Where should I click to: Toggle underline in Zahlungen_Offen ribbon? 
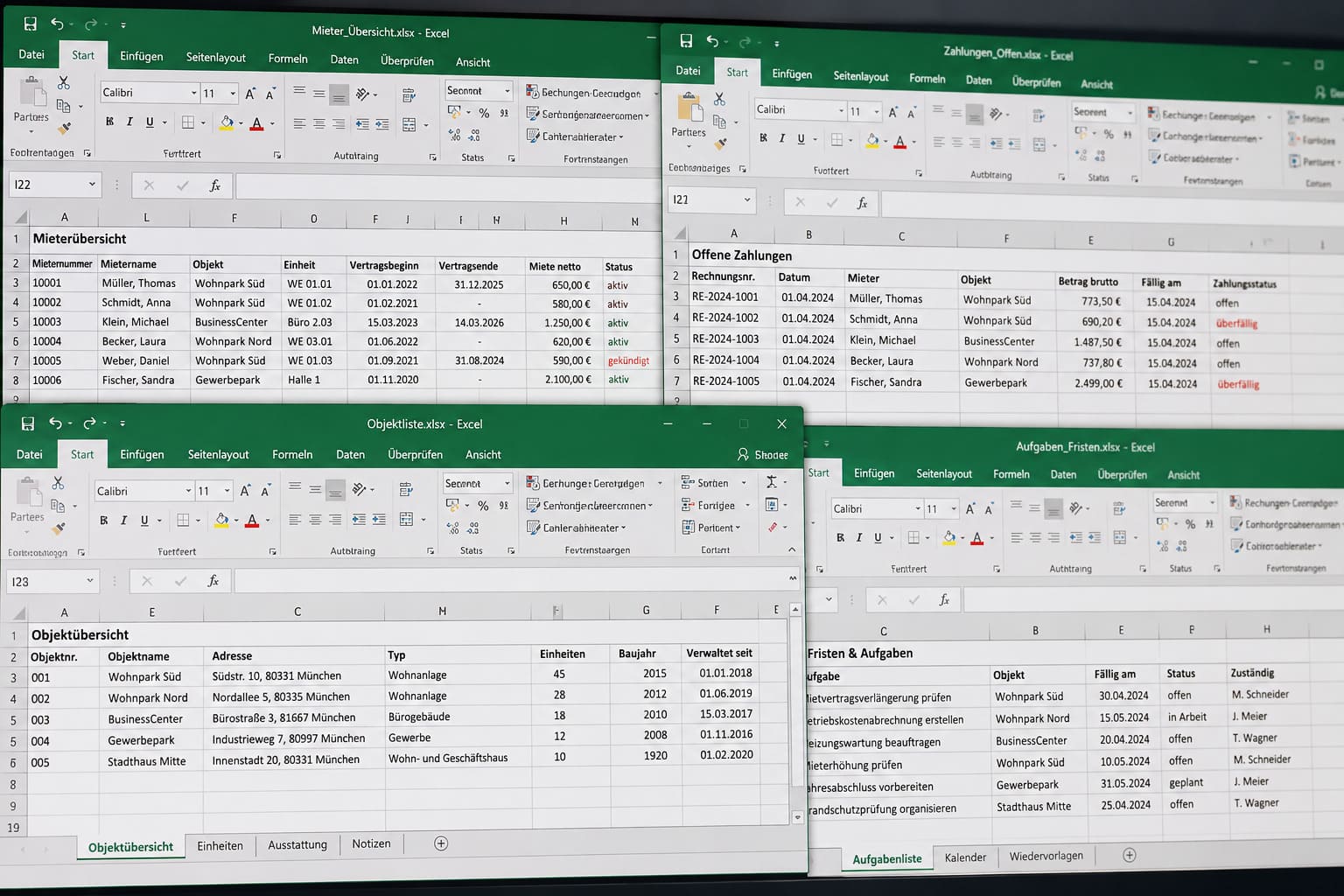pyautogui.click(x=801, y=139)
